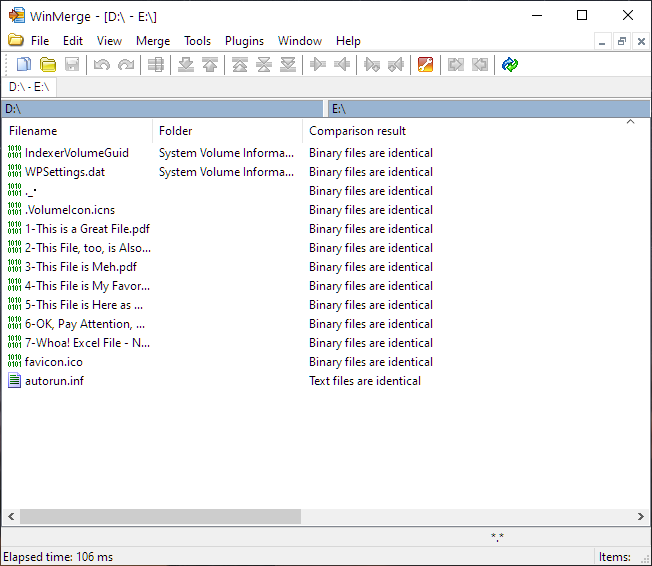
Task: Open the Plugins menu
Action: [244, 41]
